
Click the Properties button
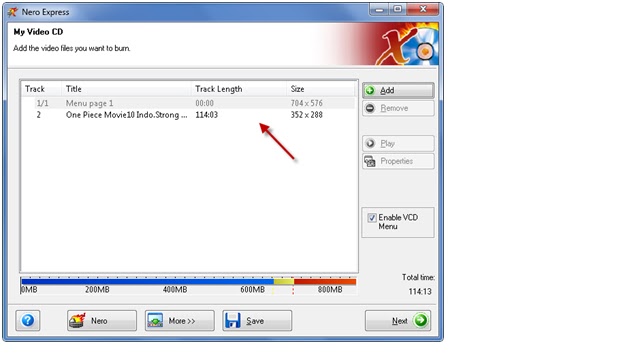(x=398, y=161)
